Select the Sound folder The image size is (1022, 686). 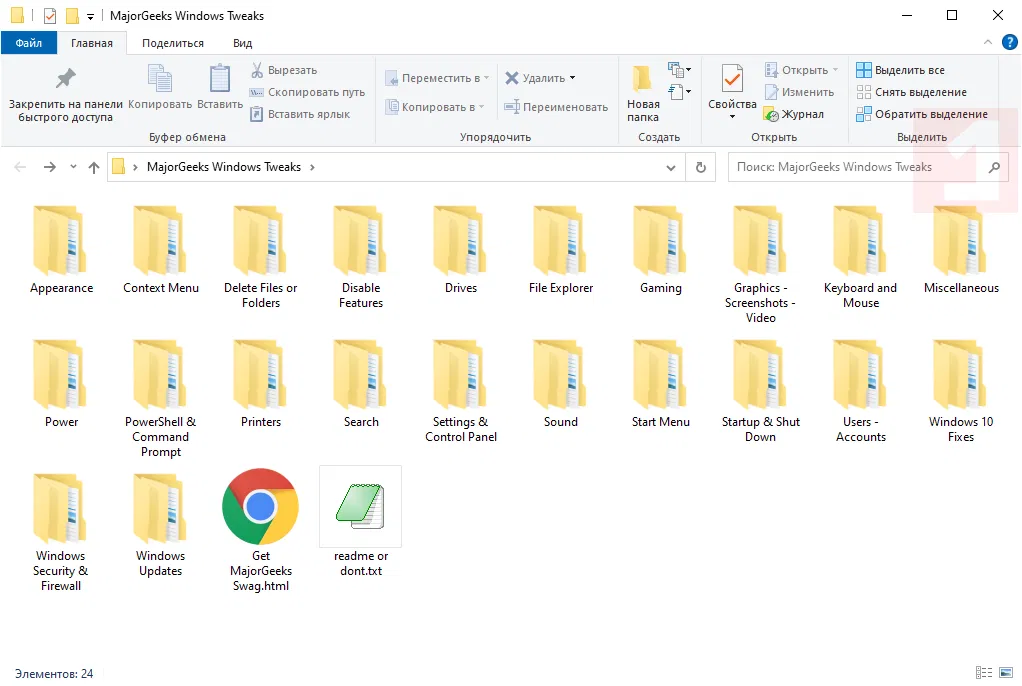[561, 385]
